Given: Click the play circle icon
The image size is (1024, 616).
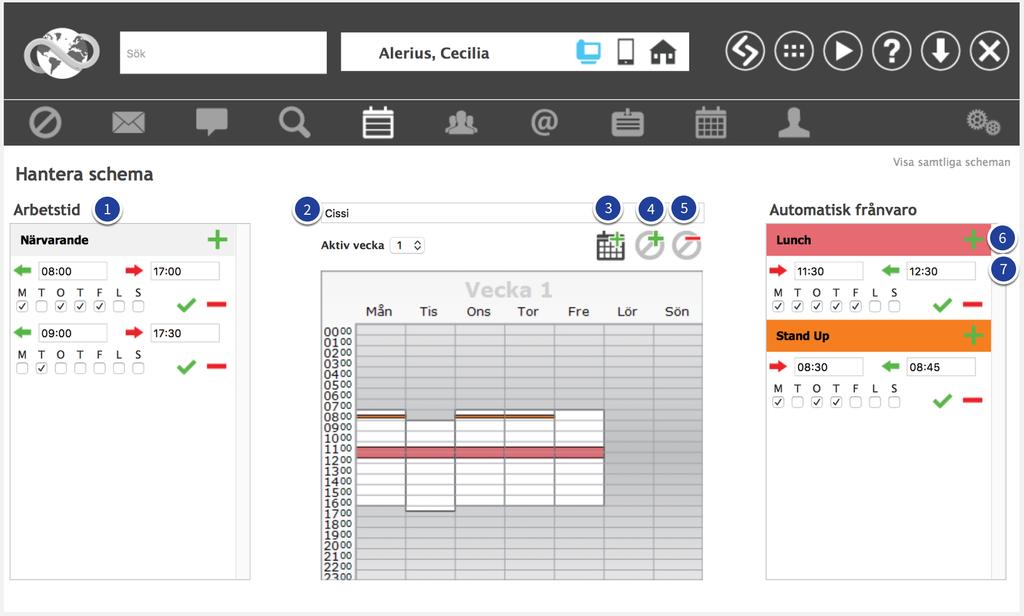Looking at the screenshot, I should pos(842,51).
